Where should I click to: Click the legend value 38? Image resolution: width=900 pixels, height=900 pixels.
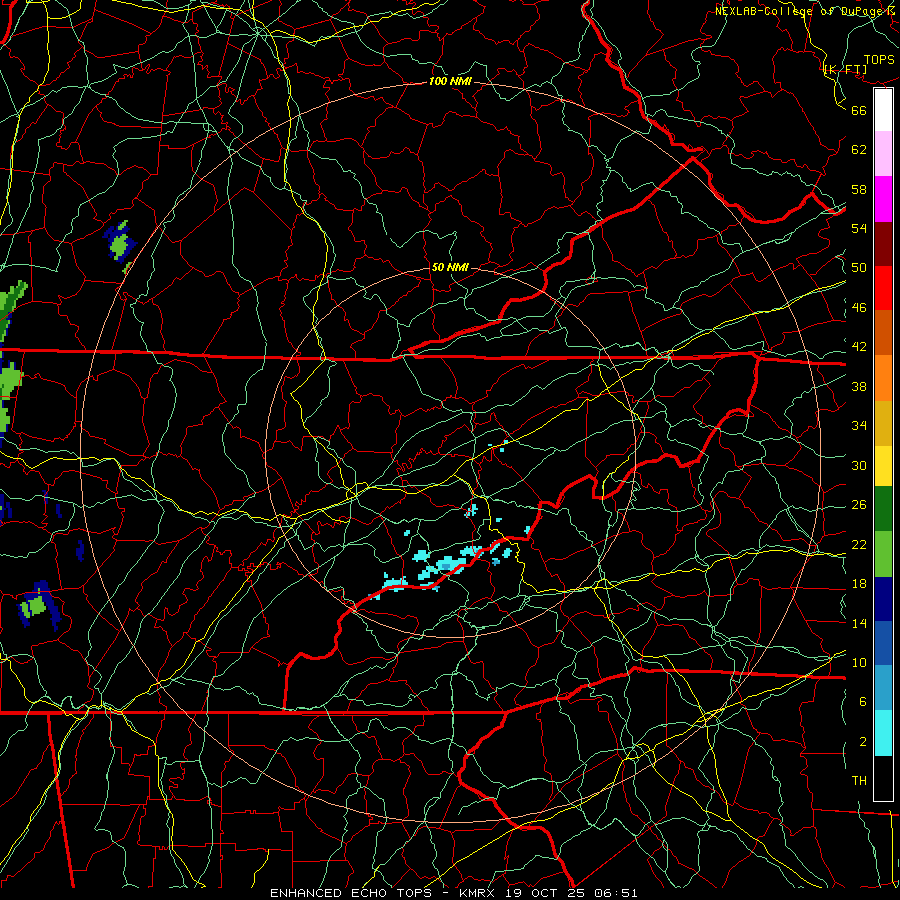(x=859, y=386)
